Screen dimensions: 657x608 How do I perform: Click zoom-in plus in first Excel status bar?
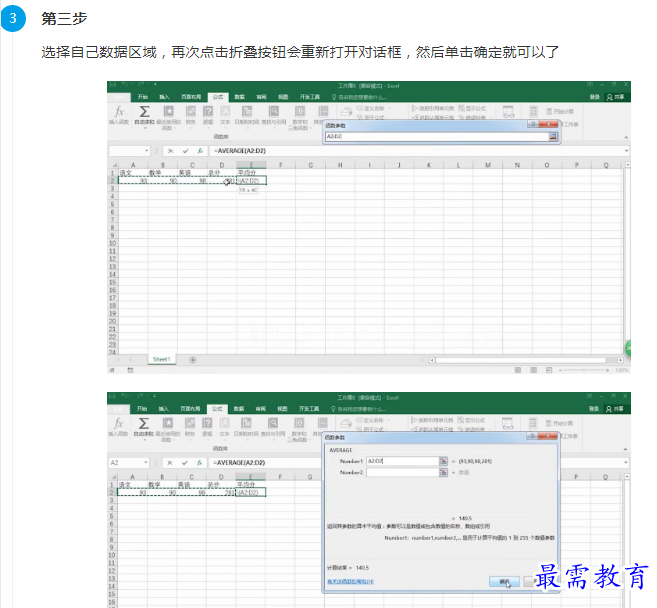(x=607, y=370)
